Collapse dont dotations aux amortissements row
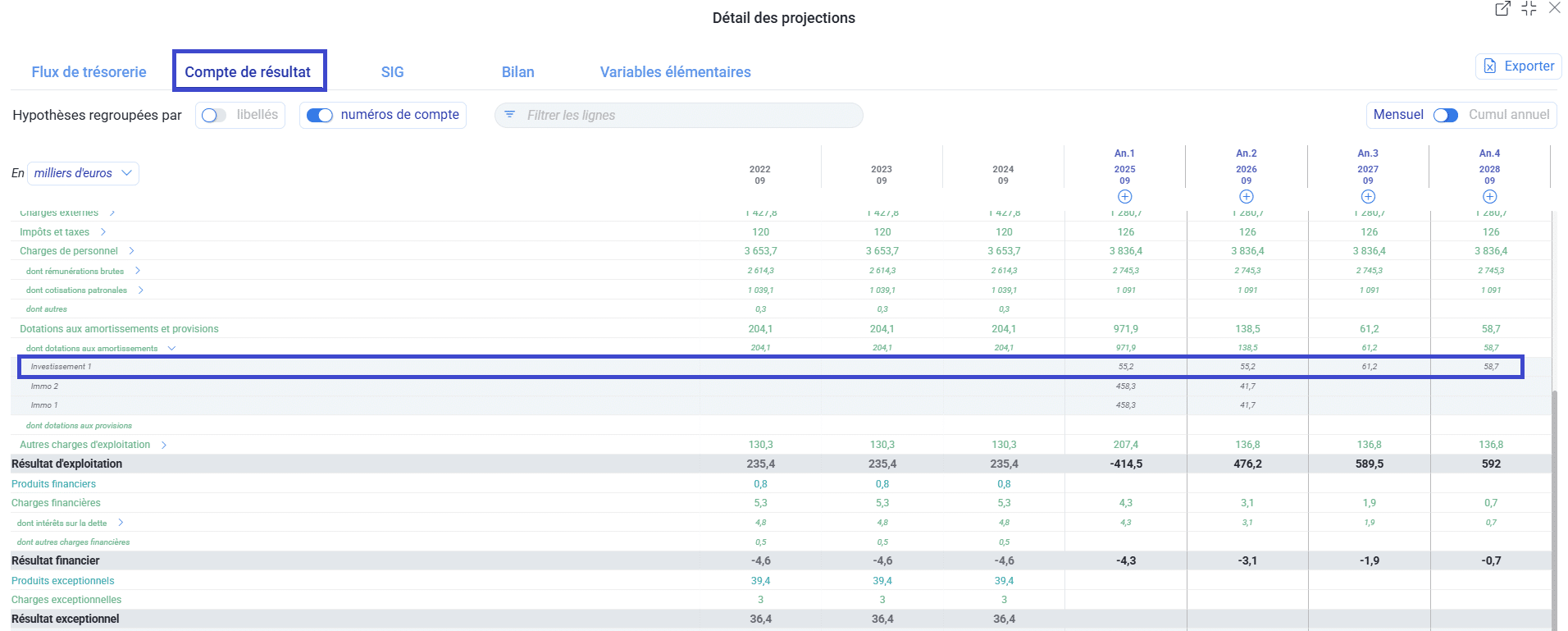1568x631 pixels. click(x=171, y=349)
